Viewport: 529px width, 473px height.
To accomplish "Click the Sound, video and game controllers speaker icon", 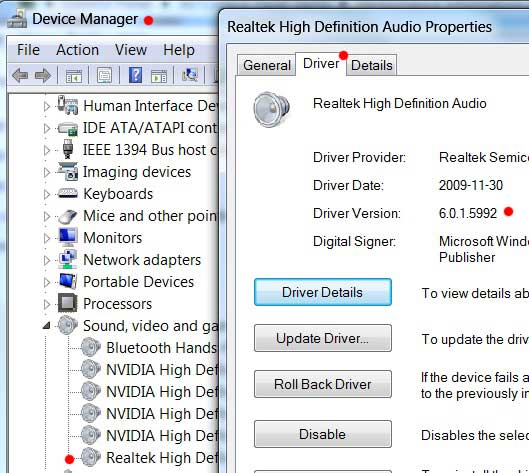I will tap(68, 325).
